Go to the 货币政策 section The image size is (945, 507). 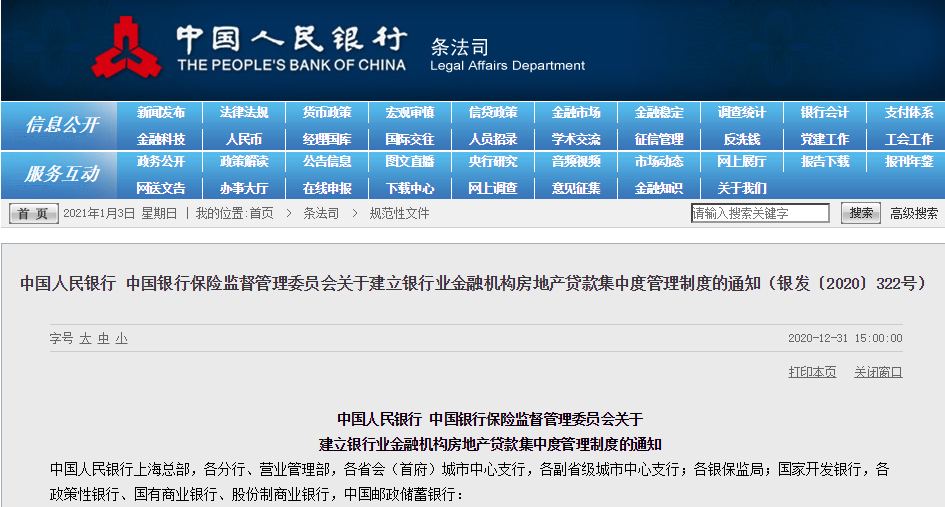click(x=327, y=113)
